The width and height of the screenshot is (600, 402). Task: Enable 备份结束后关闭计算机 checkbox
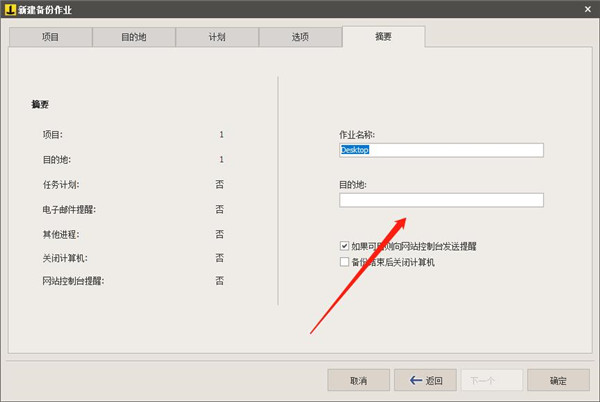pos(344,262)
